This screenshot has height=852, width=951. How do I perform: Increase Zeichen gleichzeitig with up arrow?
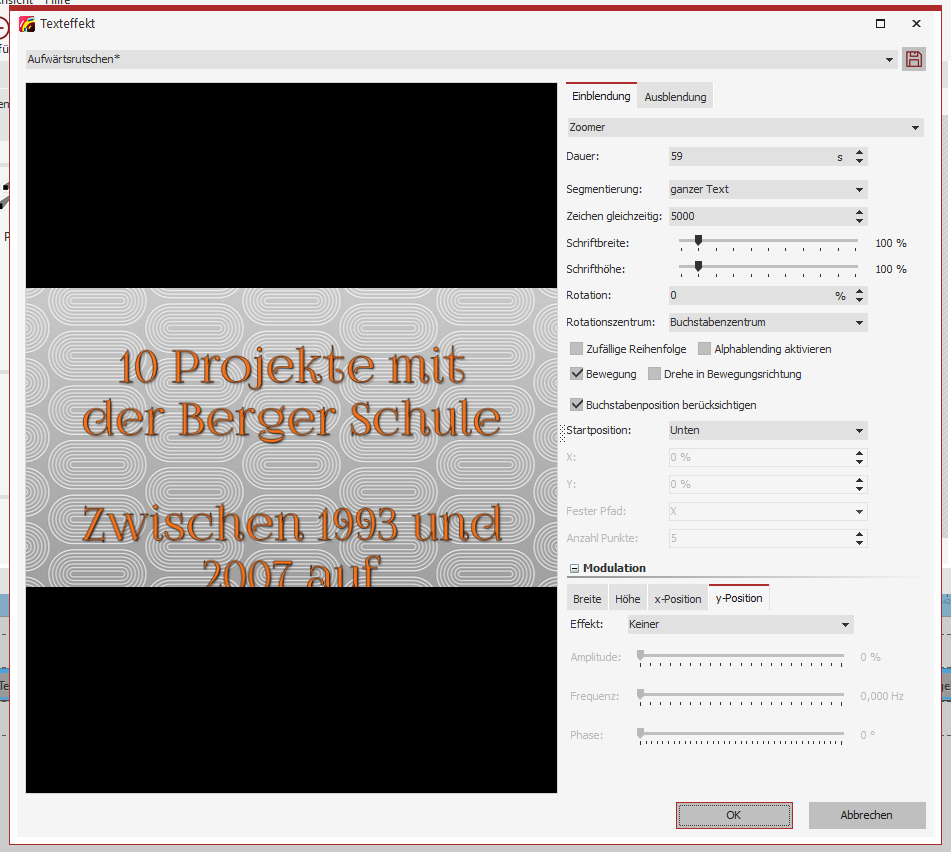click(860, 212)
